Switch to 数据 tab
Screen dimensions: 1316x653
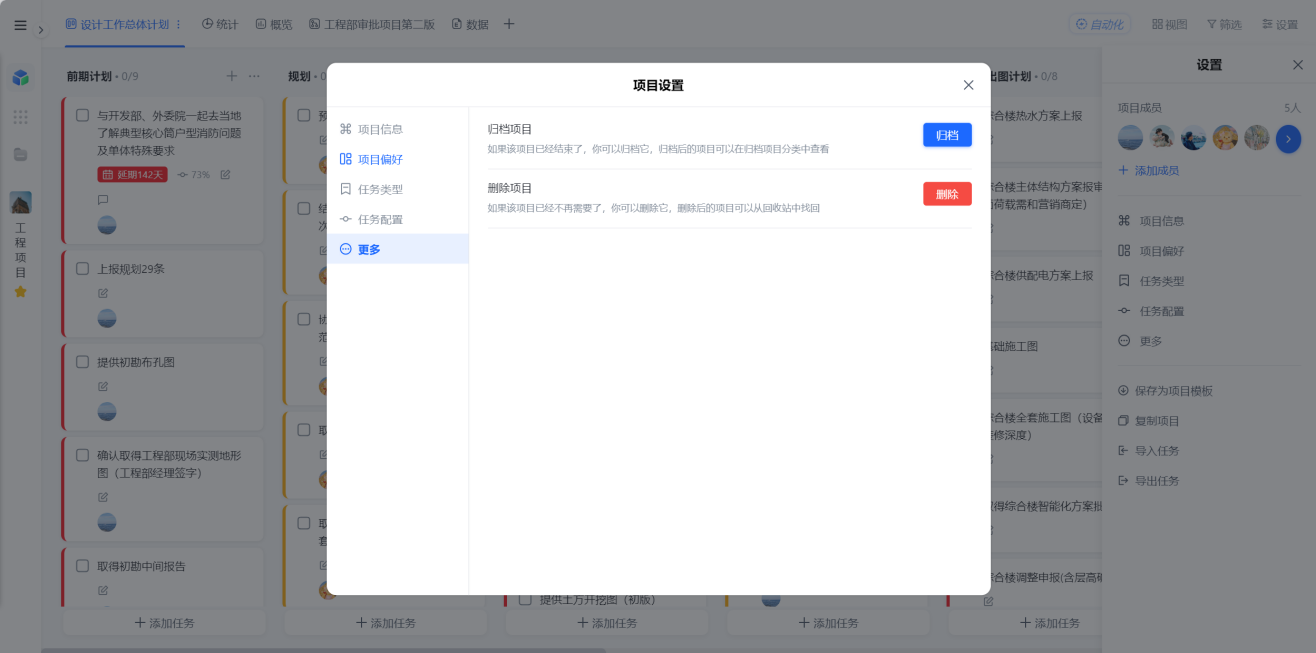click(470, 24)
